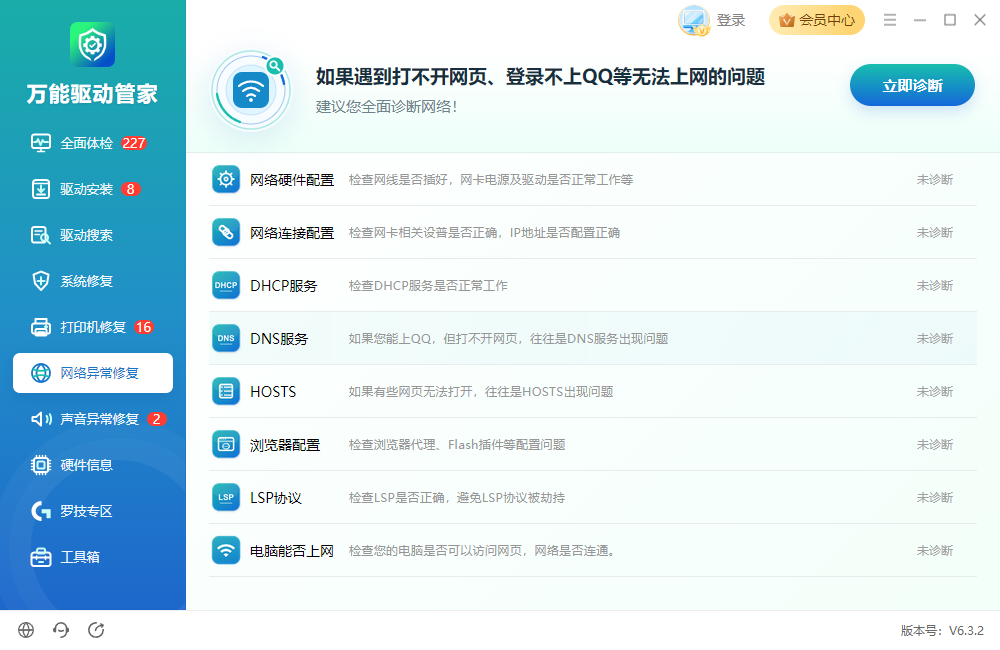The width and height of the screenshot is (1000, 650).
Task: Click the 驱动搜索 magnifier icon
Action: pyautogui.click(x=41, y=235)
